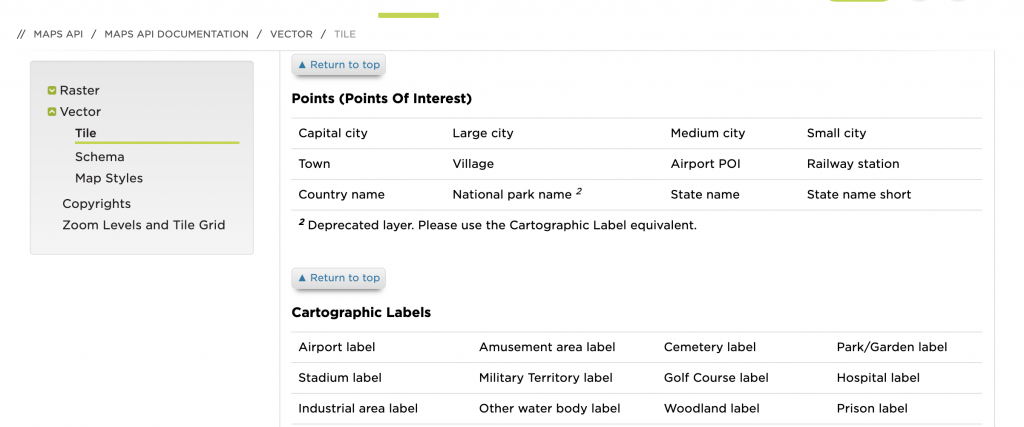Go to VECTOR breadcrumb link
1024x427 pixels.
point(291,34)
